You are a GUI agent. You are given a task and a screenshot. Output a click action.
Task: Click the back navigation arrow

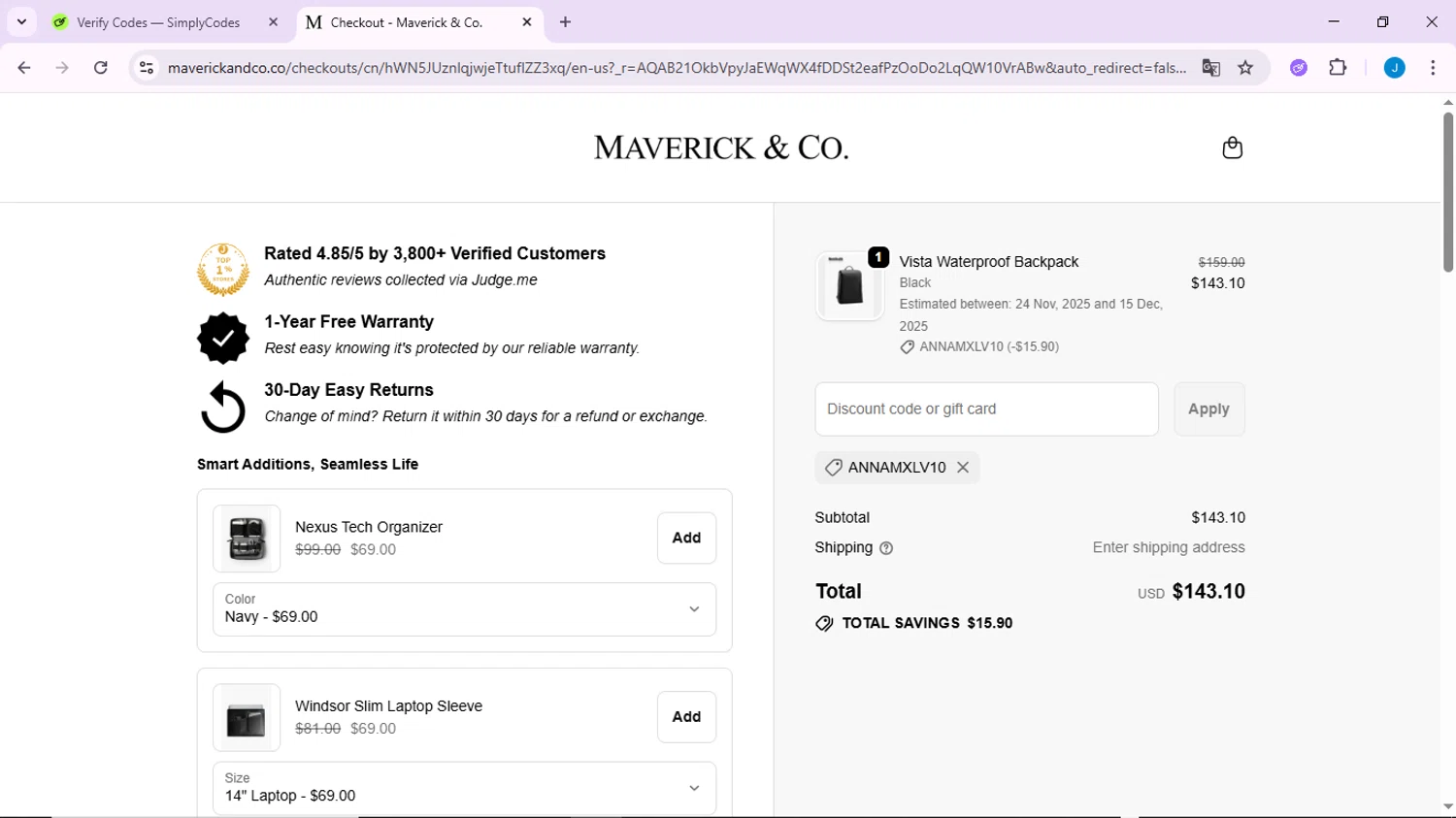(24, 68)
